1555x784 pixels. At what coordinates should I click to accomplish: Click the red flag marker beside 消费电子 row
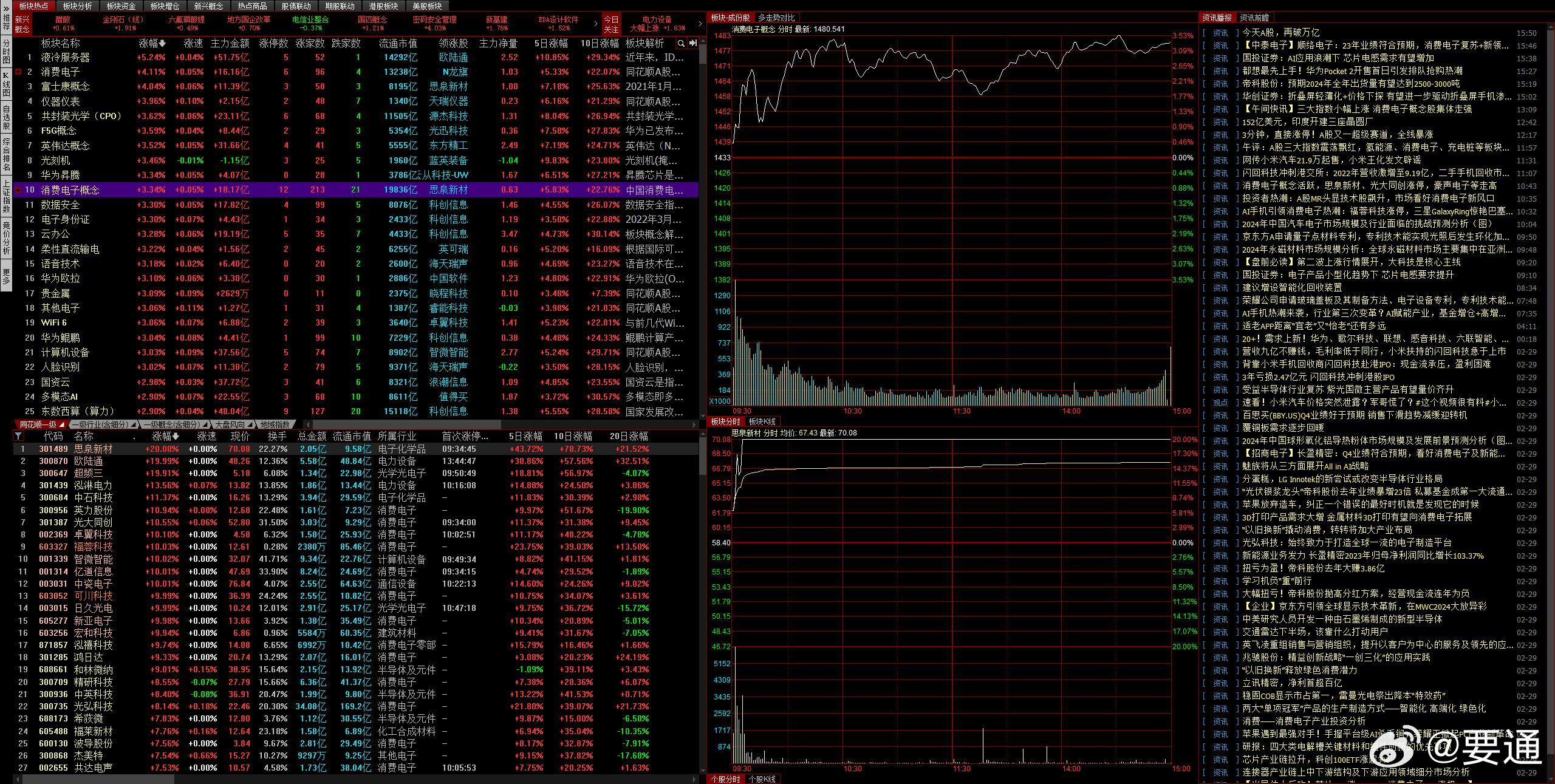pos(18,72)
